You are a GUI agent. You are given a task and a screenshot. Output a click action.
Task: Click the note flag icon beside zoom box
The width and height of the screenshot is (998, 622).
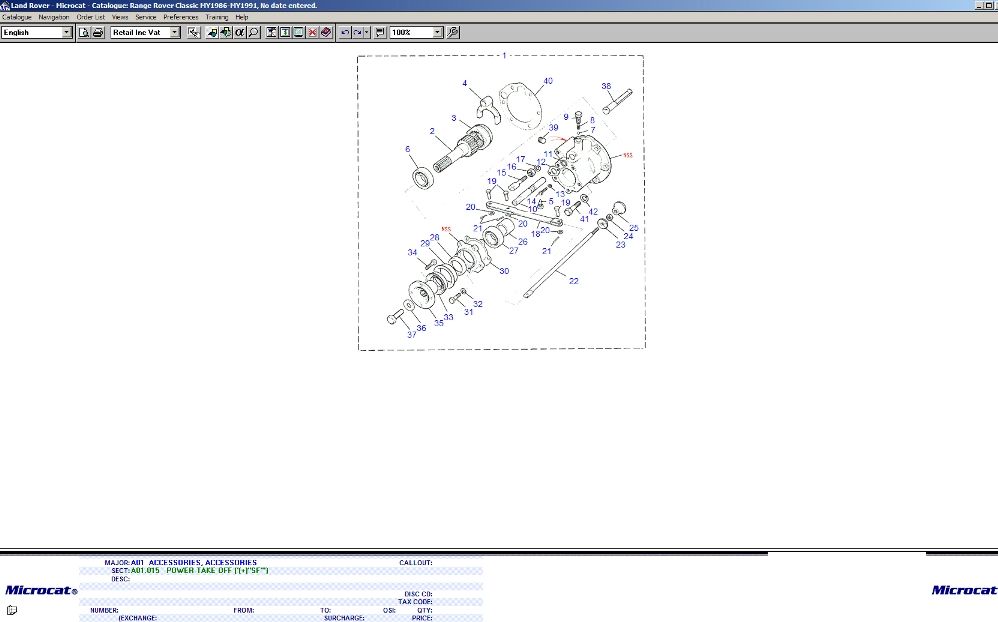pos(380,32)
